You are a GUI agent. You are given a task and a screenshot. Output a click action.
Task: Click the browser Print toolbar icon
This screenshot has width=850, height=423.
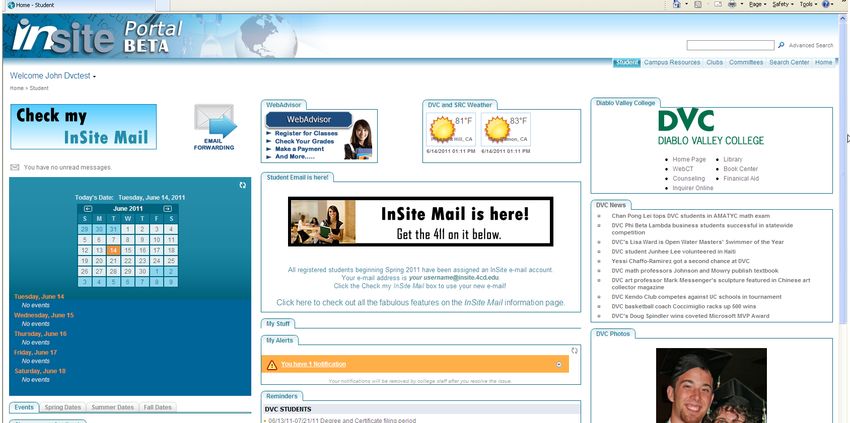pos(732,4)
